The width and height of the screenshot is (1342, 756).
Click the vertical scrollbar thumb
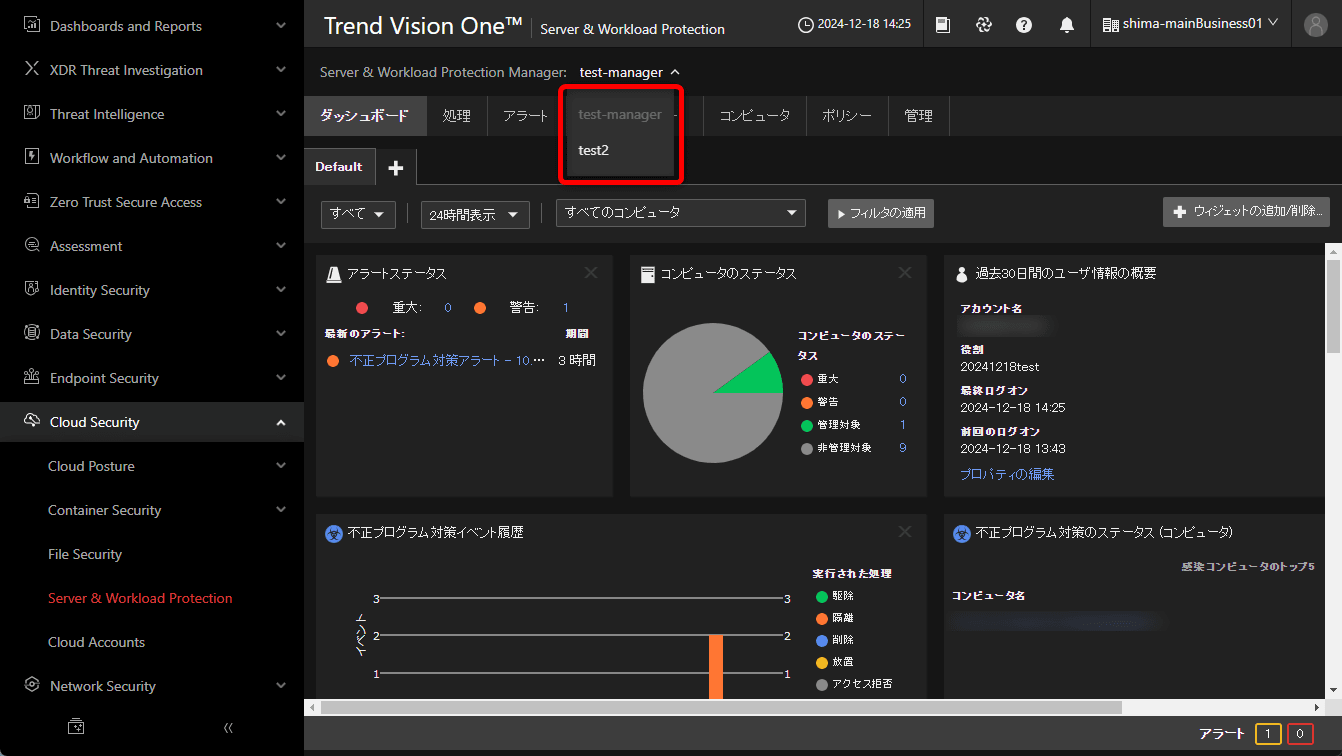(x=1333, y=306)
